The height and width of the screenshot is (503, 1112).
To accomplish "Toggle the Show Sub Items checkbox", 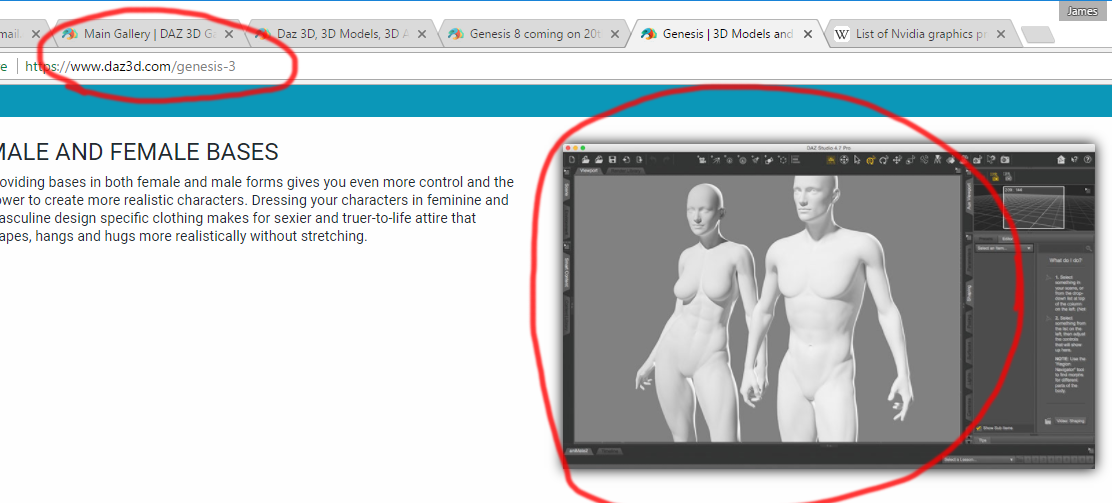I will pyautogui.click(x=979, y=428).
